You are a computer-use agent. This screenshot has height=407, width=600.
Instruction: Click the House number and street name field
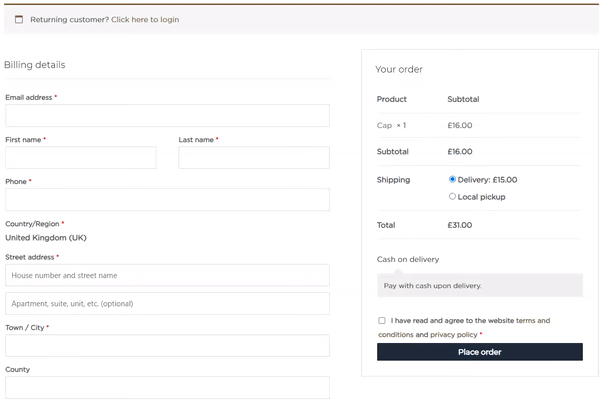click(x=167, y=275)
